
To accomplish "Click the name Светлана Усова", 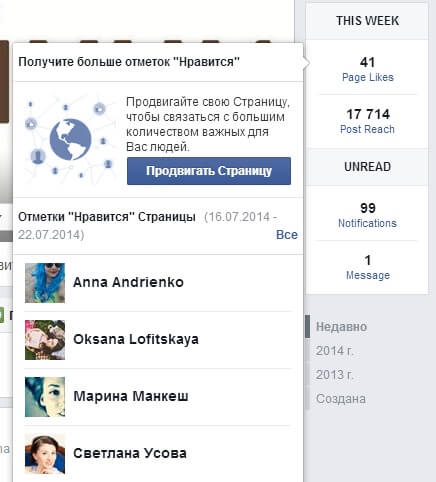I will 130,453.
